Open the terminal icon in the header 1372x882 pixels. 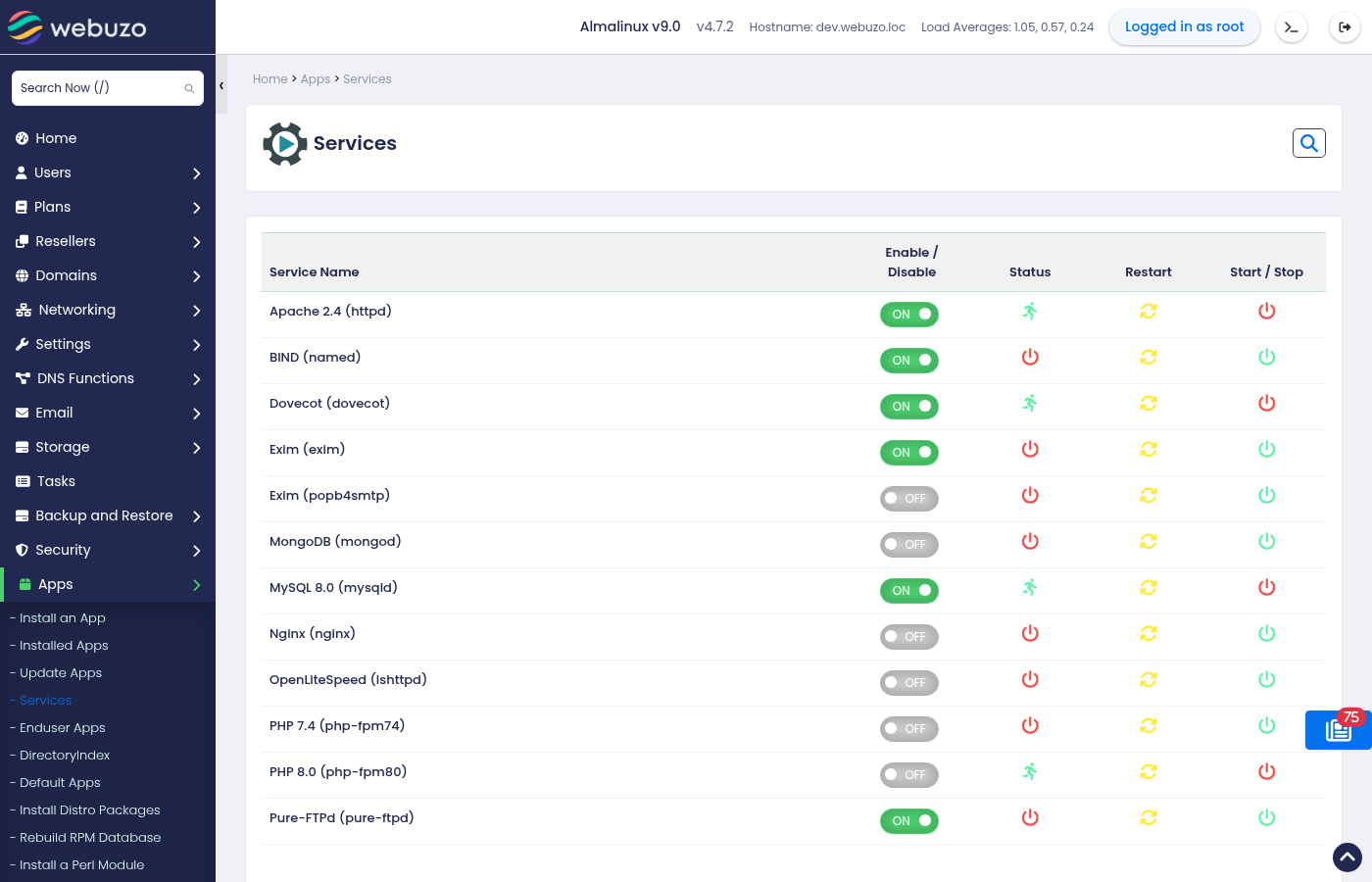coord(1292,27)
